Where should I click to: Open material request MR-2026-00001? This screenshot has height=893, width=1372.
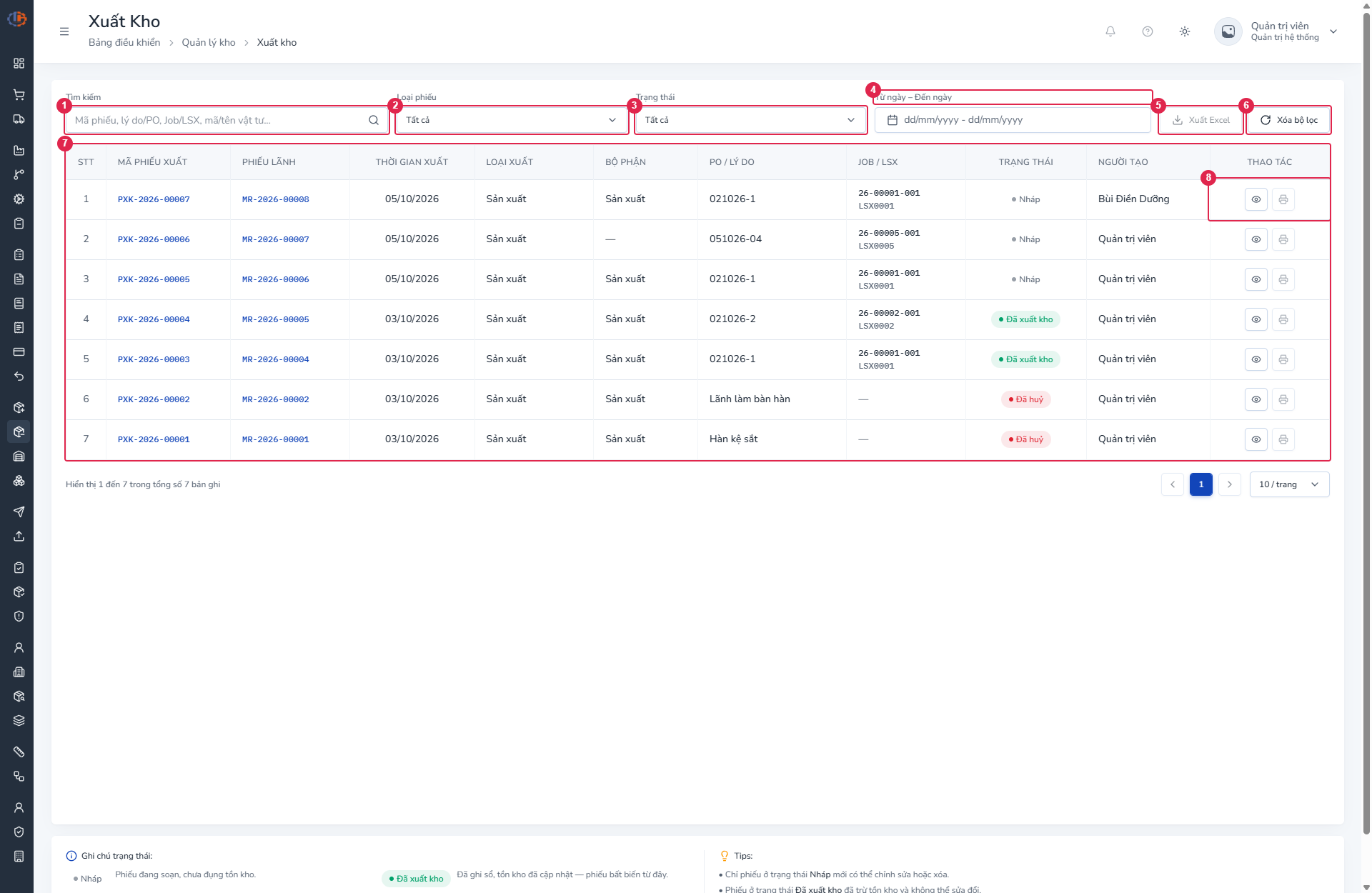276,439
